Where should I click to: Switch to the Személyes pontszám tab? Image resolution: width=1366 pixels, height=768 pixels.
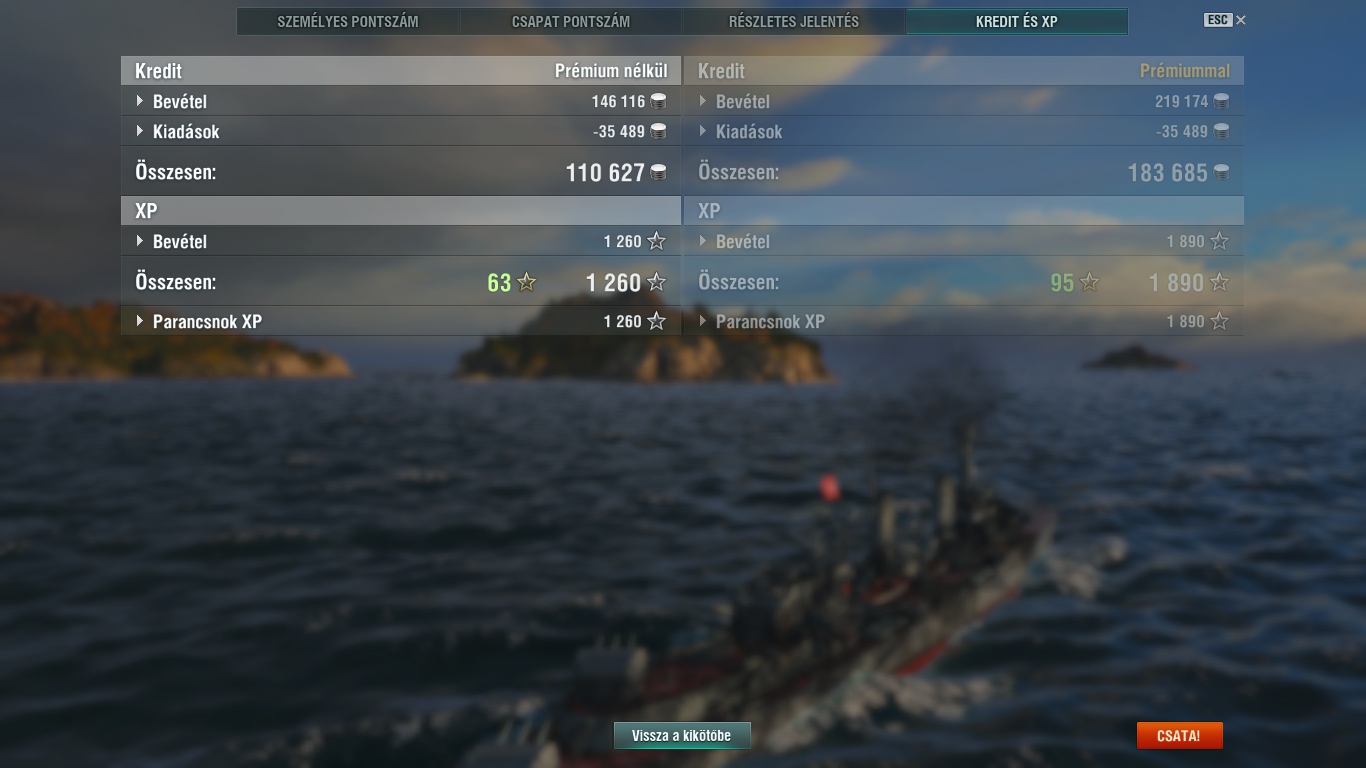pos(348,21)
